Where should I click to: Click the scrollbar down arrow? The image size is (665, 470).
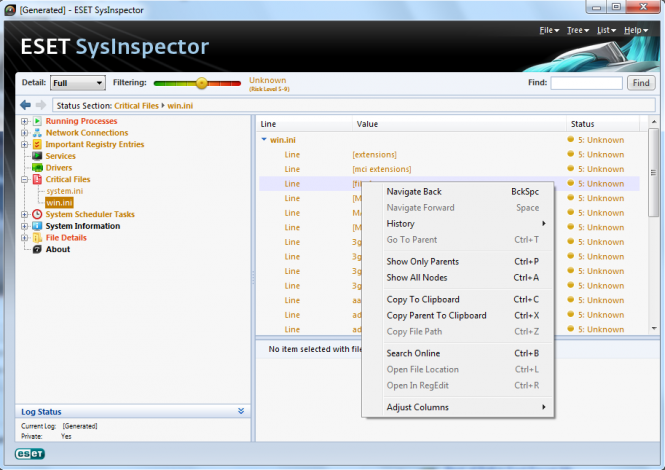tap(654, 328)
